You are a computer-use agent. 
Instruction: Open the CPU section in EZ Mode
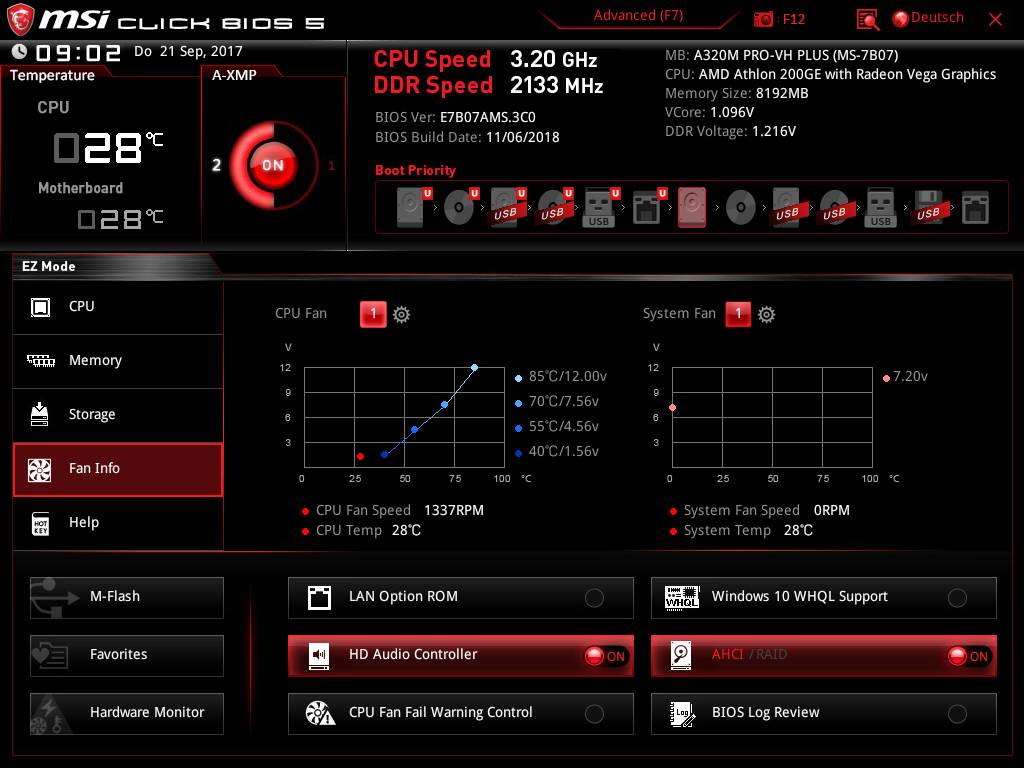click(x=118, y=307)
